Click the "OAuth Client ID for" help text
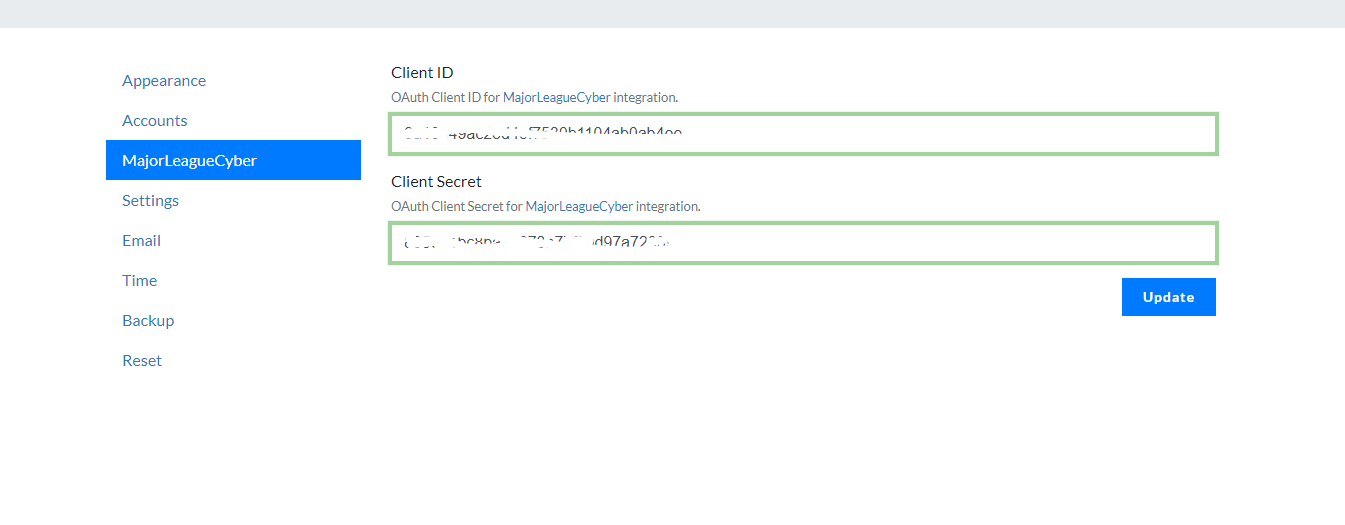1345x525 pixels. coord(445,98)
